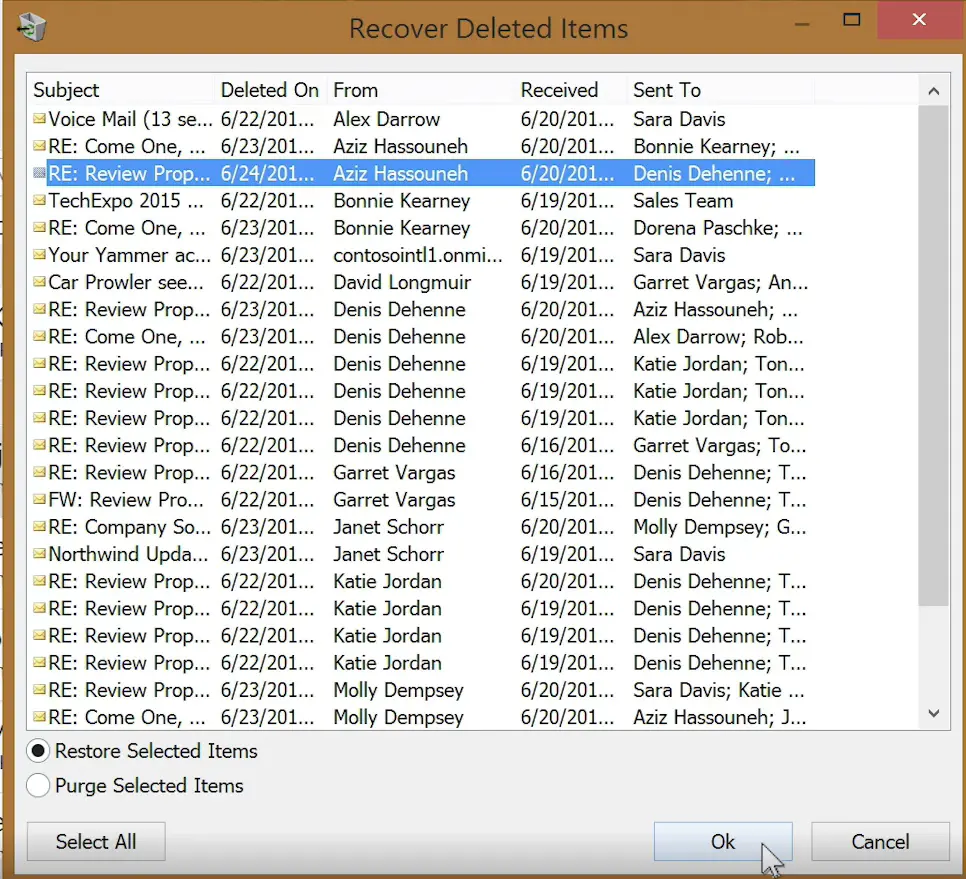Click the TechExpo 2015 envelope icon
966x879 pixels.
coord(40,200)
